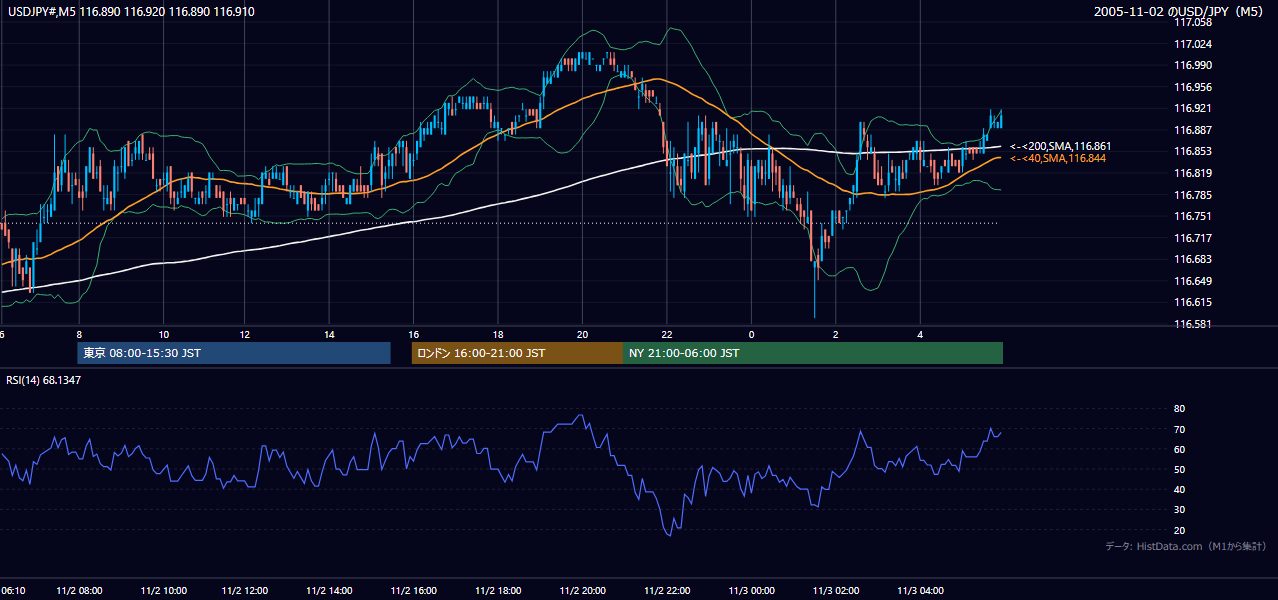
Task: Click the 11/2 16:00 bottom time label
Action: pos(413,591)
